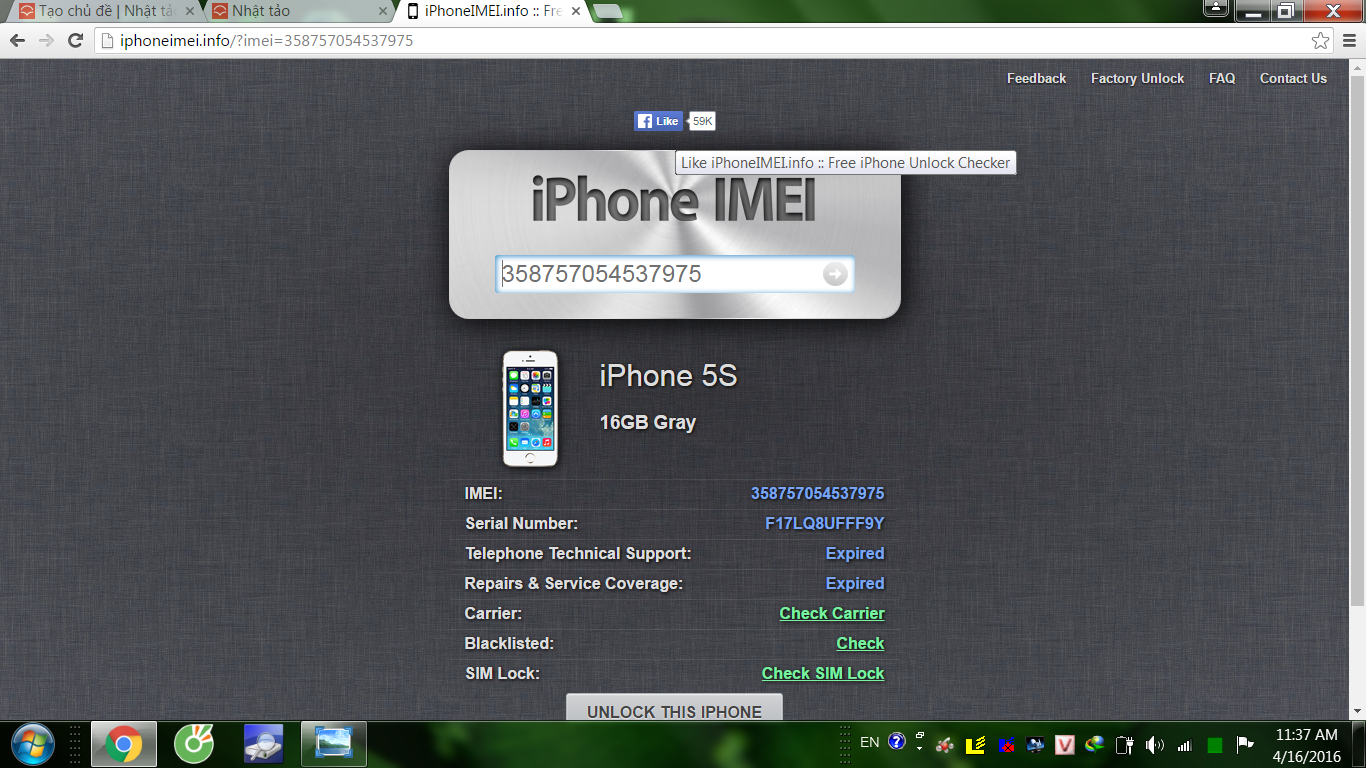Open a new browser tab
1366x768 pixels.
(607, 11)
